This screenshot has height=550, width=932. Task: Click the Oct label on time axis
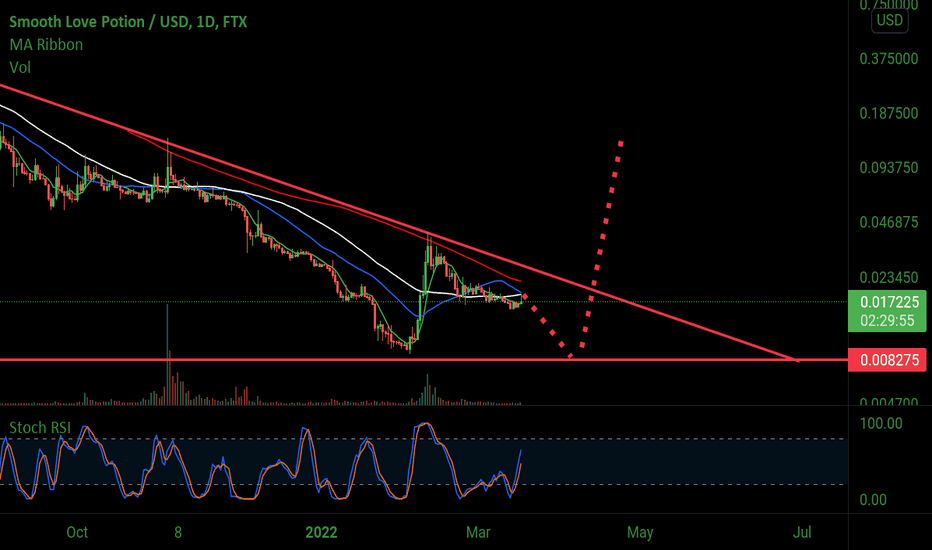77,532
